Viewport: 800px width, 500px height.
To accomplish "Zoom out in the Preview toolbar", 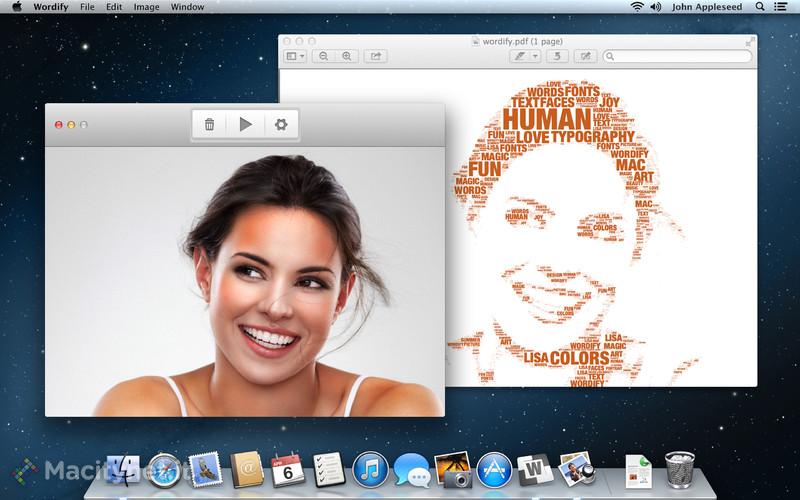I will [x=323, y=56].
